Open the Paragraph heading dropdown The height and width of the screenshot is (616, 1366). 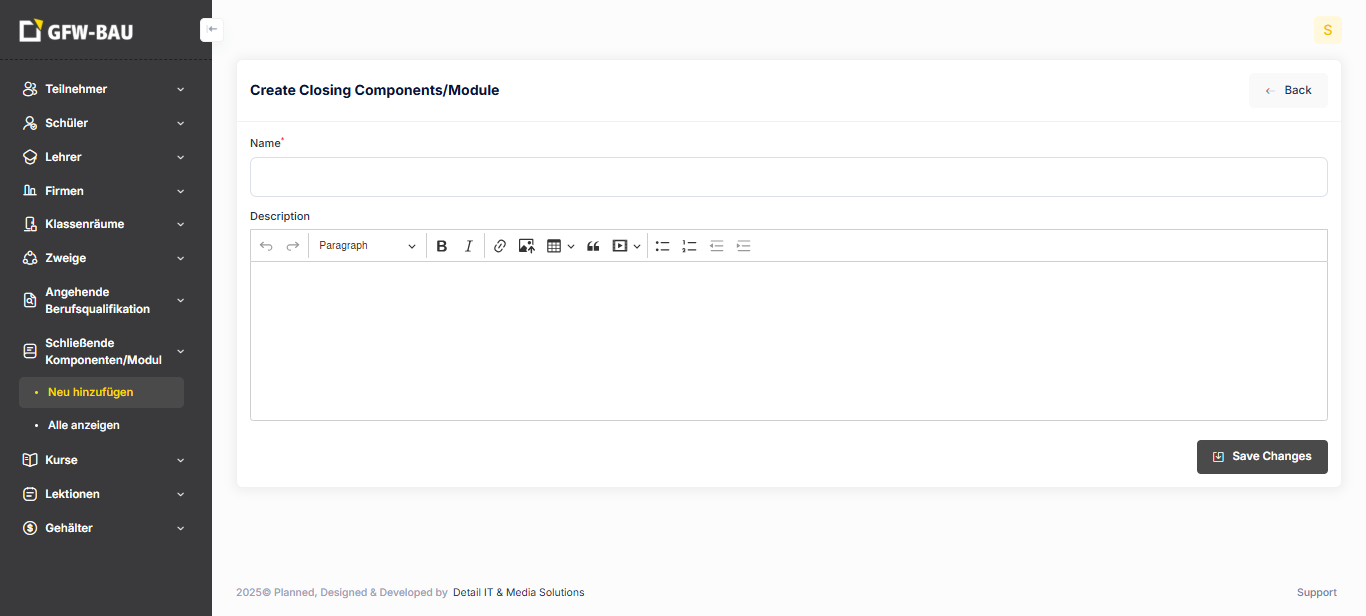pyautogui.click(x=367, y=246)
